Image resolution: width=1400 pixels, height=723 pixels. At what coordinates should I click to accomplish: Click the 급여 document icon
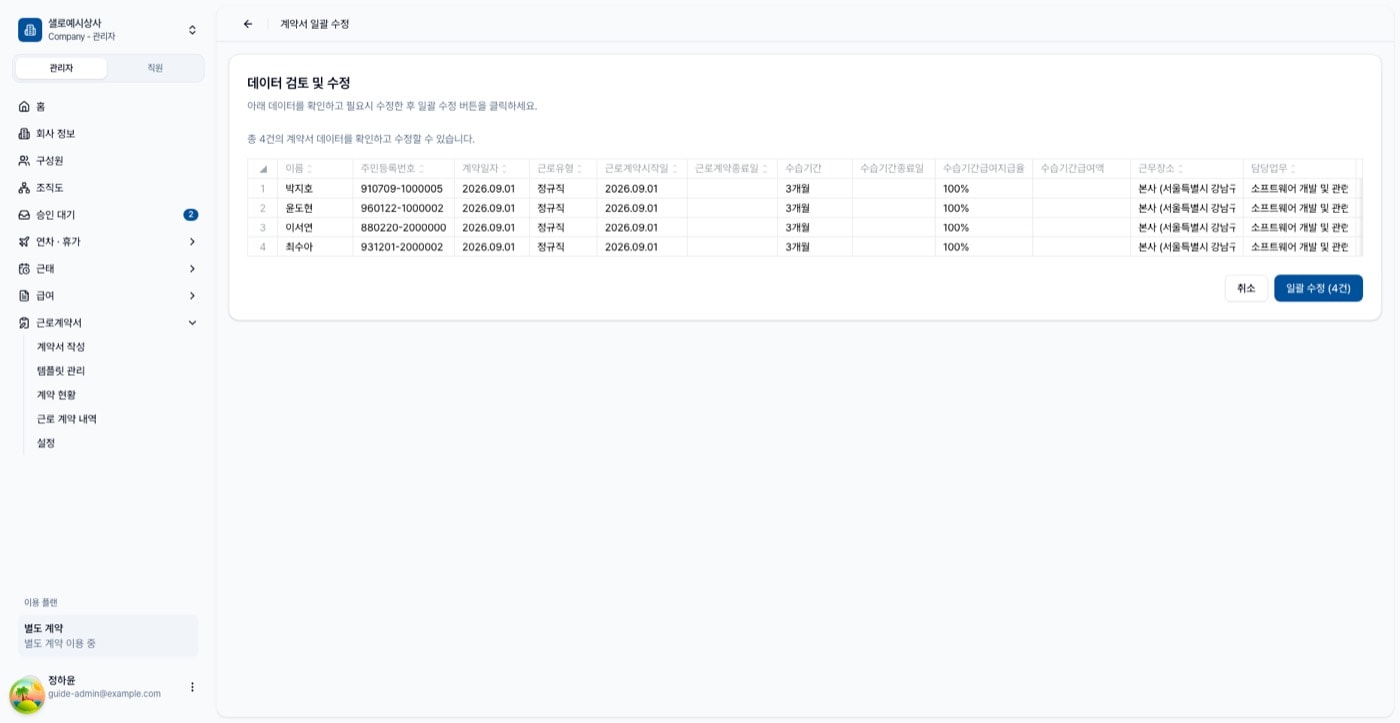(25, 295)
